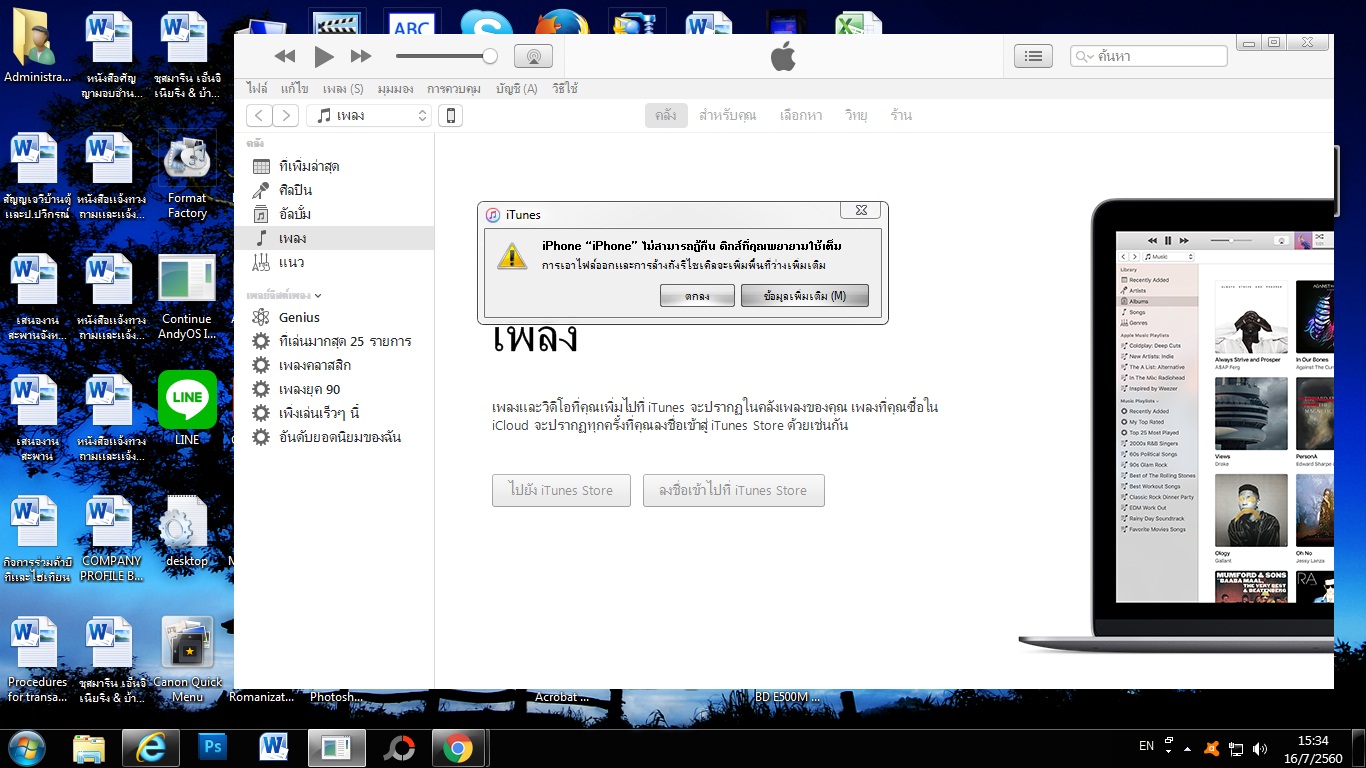Click ลงชื่อเข้าไปที่ iTunes Store button
Image resolution: width=1366 pixels, height=768 pixels.
733,490
